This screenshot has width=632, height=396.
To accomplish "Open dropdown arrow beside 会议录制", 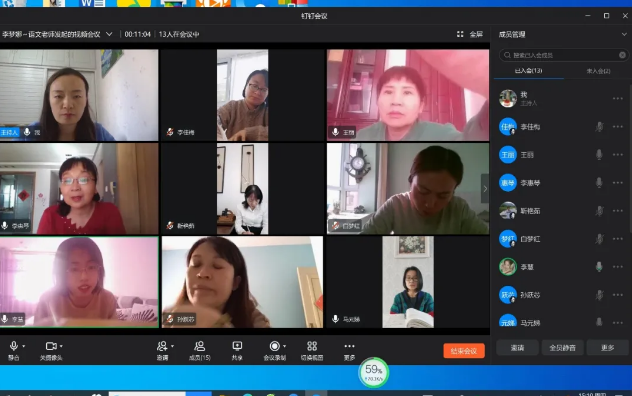I will coord(285,346).
